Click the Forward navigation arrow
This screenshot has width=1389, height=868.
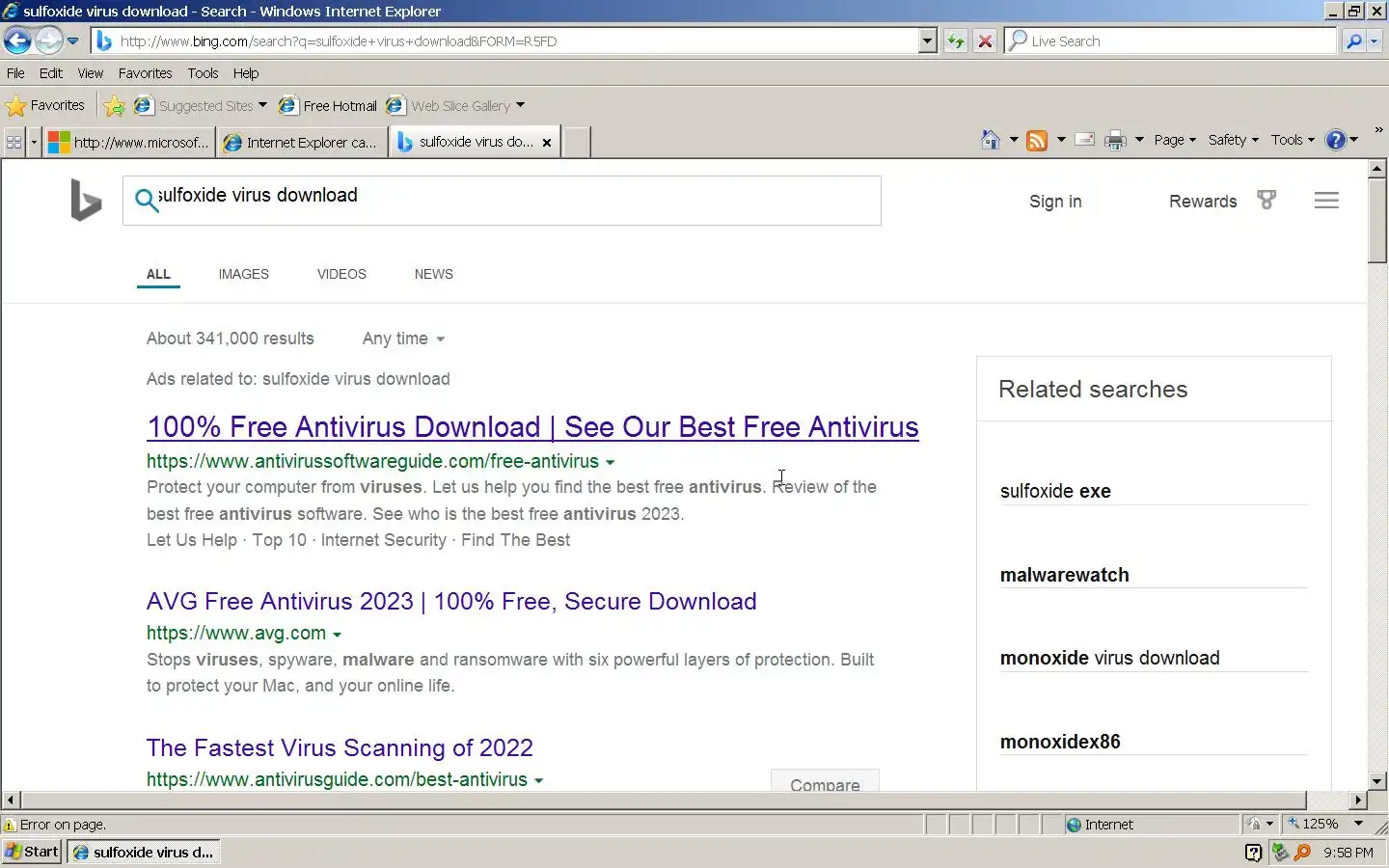pyautogui.click(x=48, y=41)
